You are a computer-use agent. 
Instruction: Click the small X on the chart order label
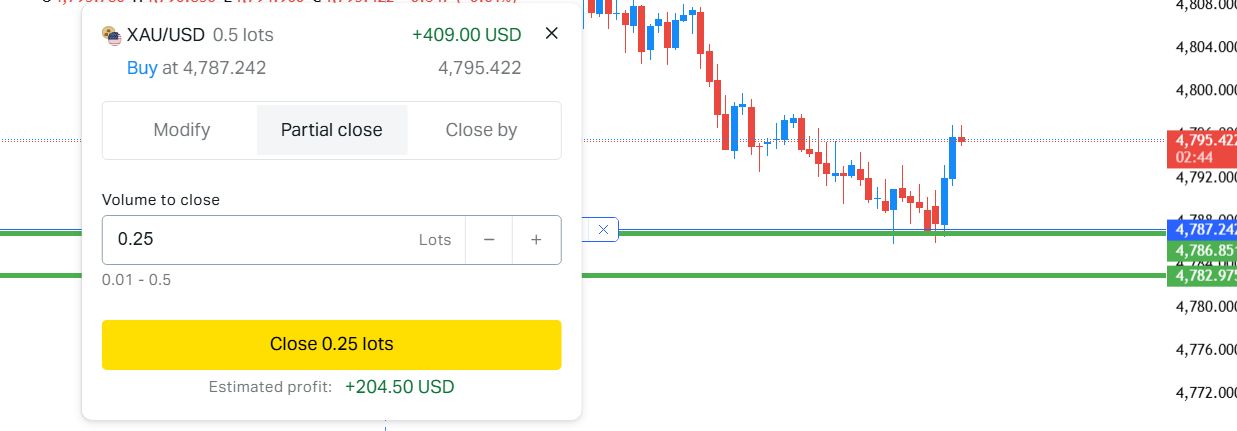(x=603, y=229)
